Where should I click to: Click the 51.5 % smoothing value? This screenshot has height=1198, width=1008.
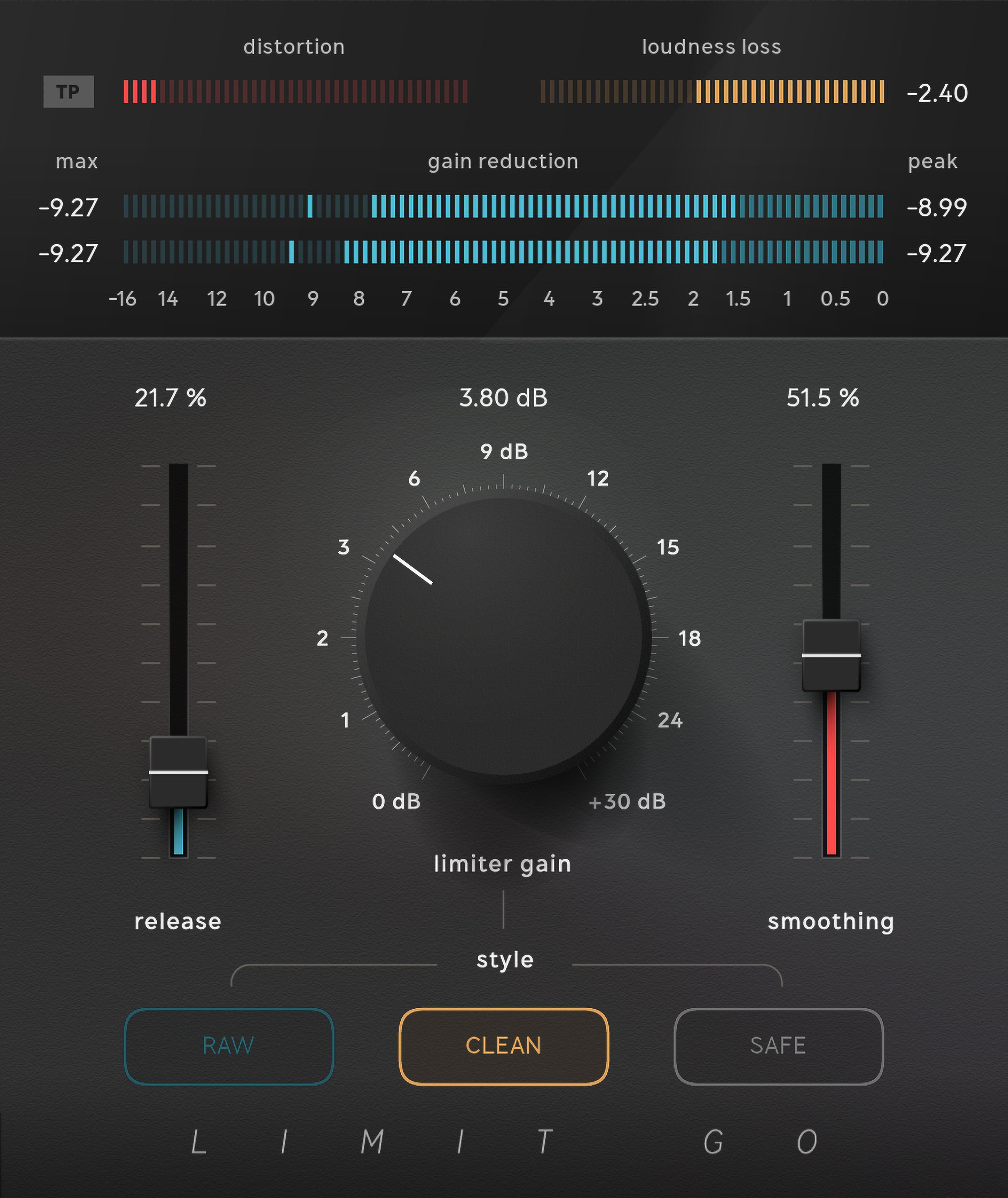coord(822,398)
